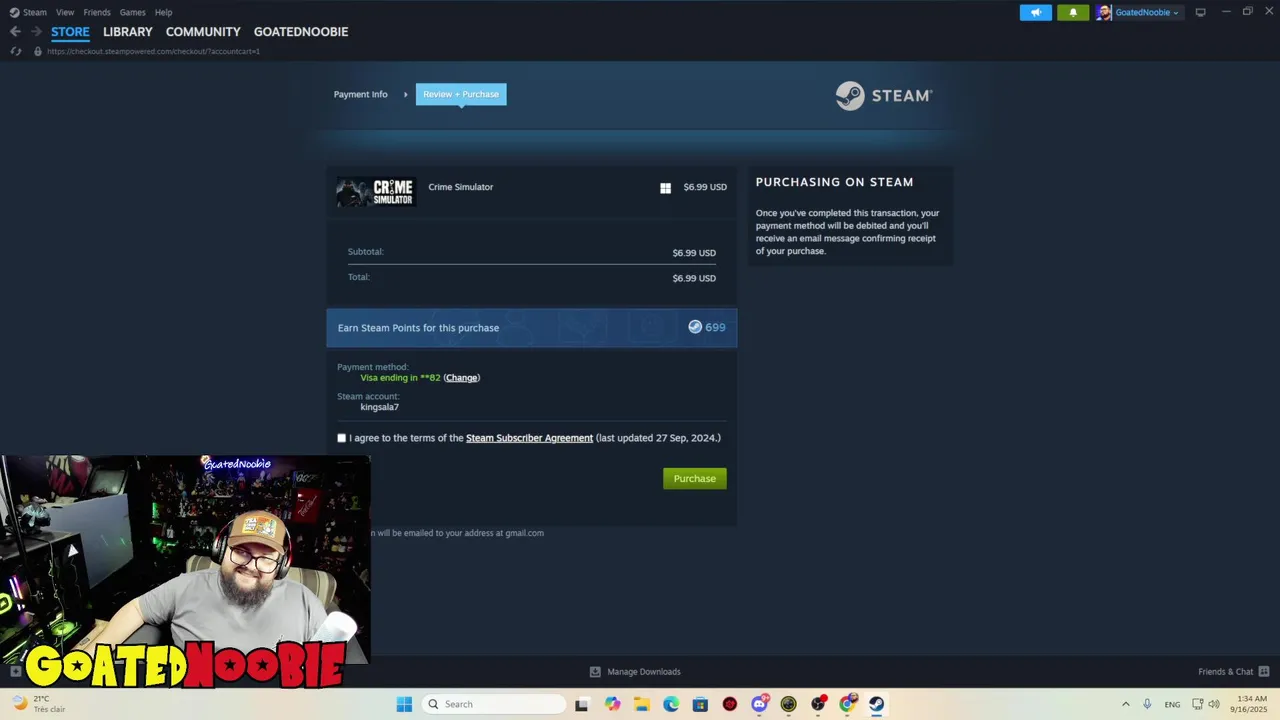Click the checkout URL address
This screenshot has height=720, width=1280.
coord(153,51)
